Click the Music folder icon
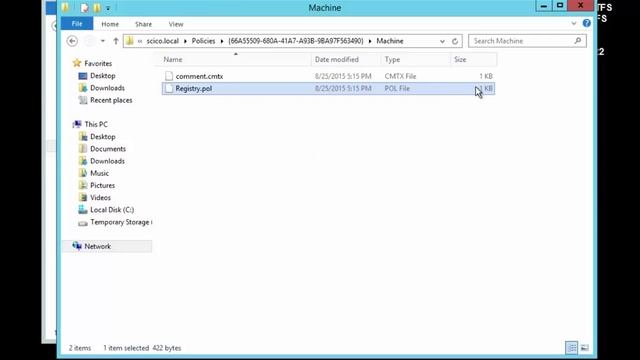 (83, 173)
